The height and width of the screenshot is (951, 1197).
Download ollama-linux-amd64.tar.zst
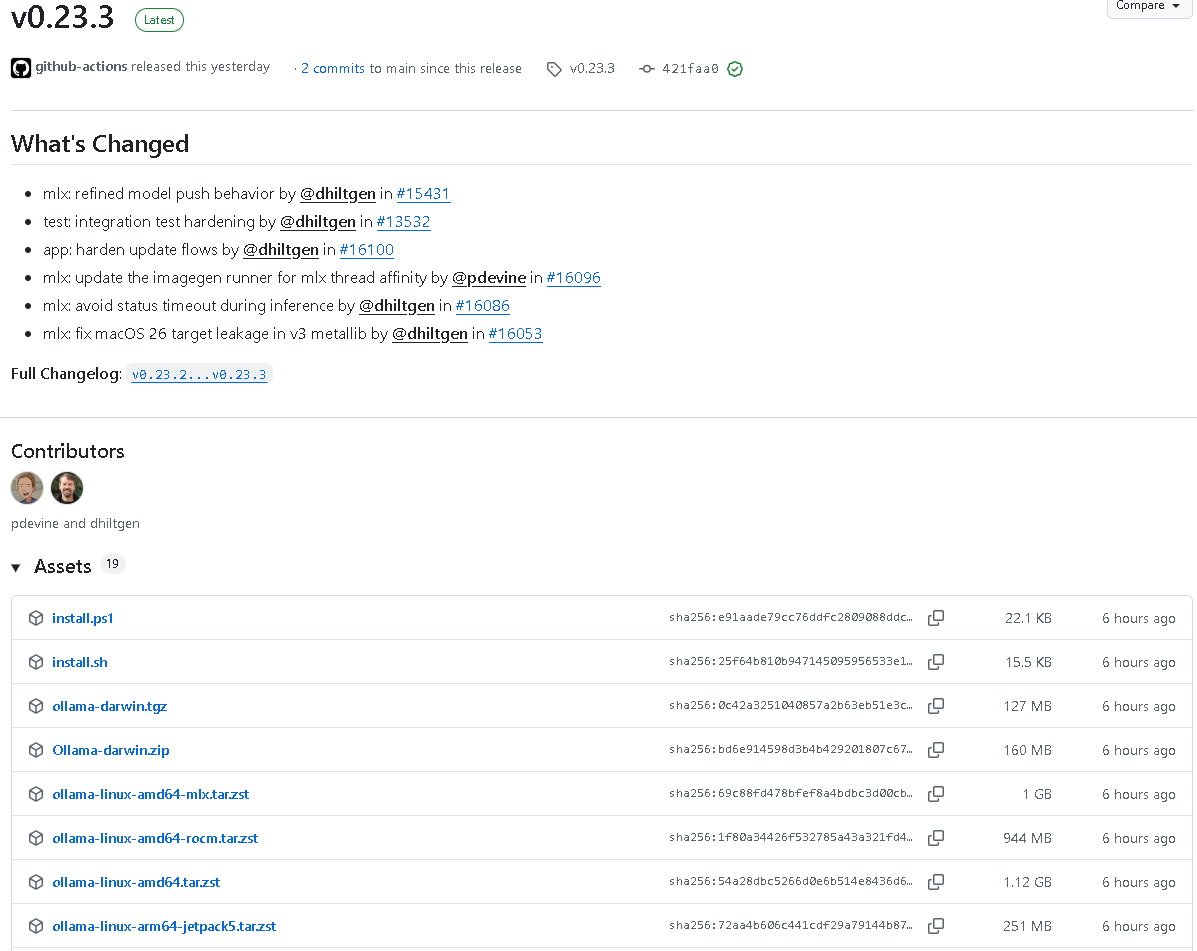[136, 882]
